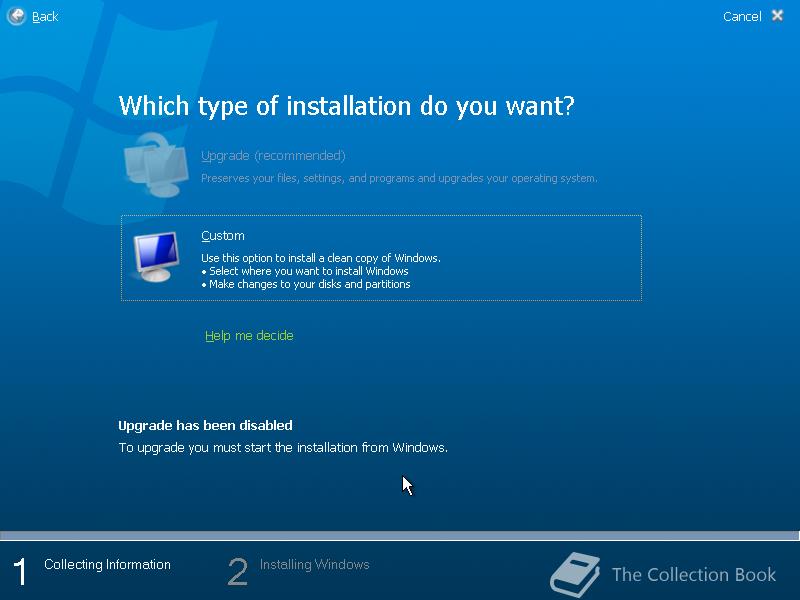Click the X icon beside Cancel
The width and height of the screenshot is (800, 600).
[777, 16]
